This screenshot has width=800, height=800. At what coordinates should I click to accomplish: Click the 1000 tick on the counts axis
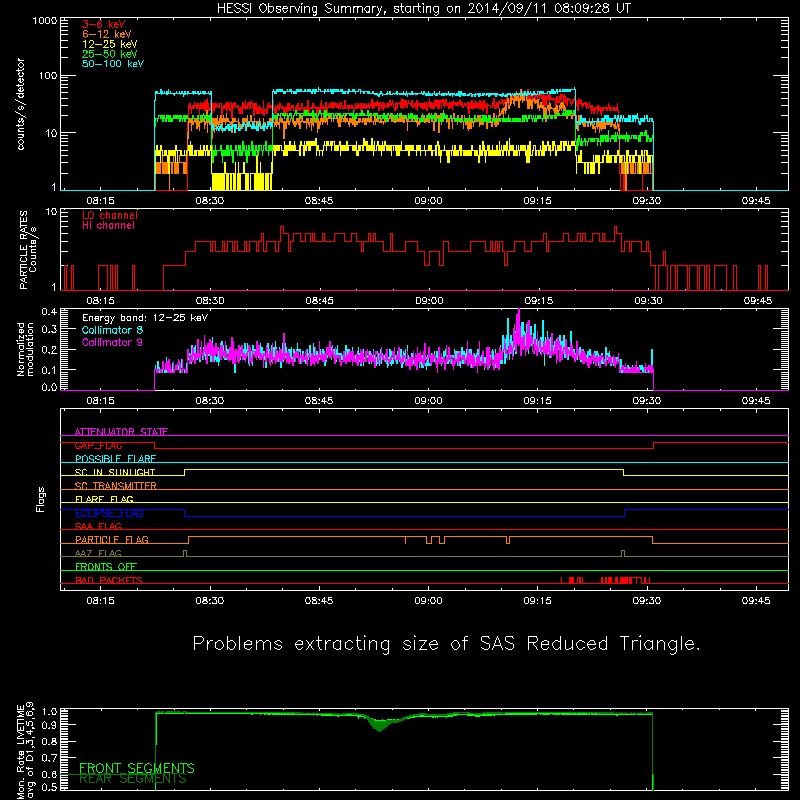click(44, 21)
